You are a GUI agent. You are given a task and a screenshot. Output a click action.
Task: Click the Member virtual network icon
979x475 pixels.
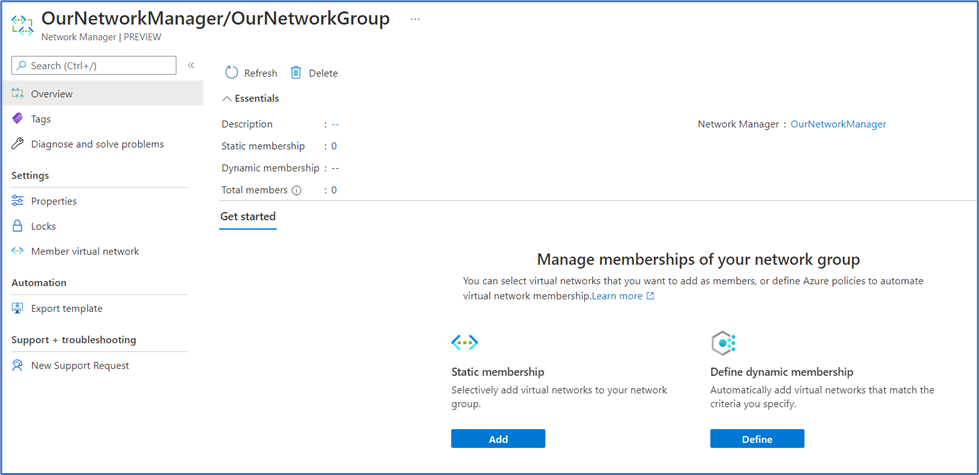17,251
